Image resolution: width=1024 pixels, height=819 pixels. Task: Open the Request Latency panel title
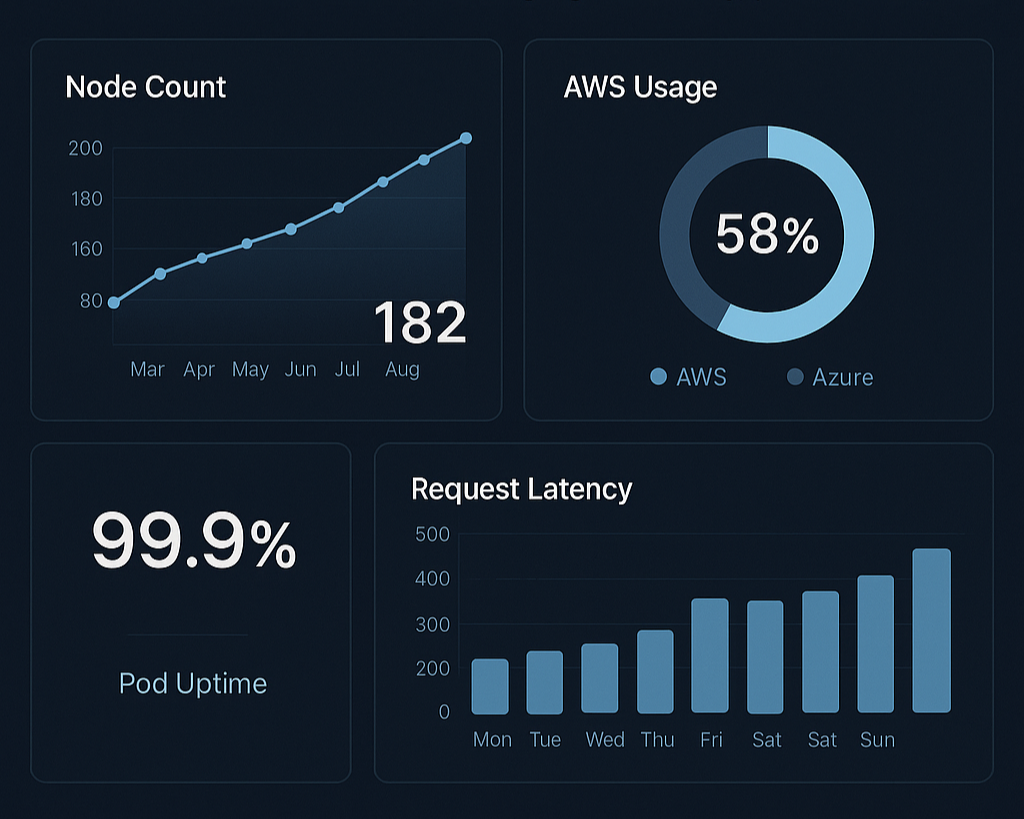pos(521,489)
